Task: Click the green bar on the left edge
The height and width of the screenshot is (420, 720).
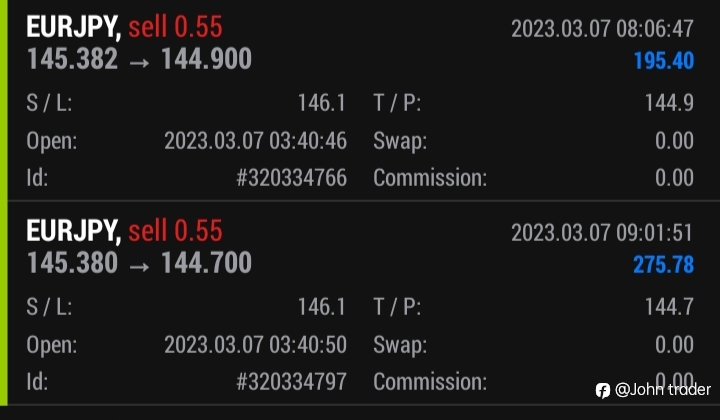Action: 4,202
